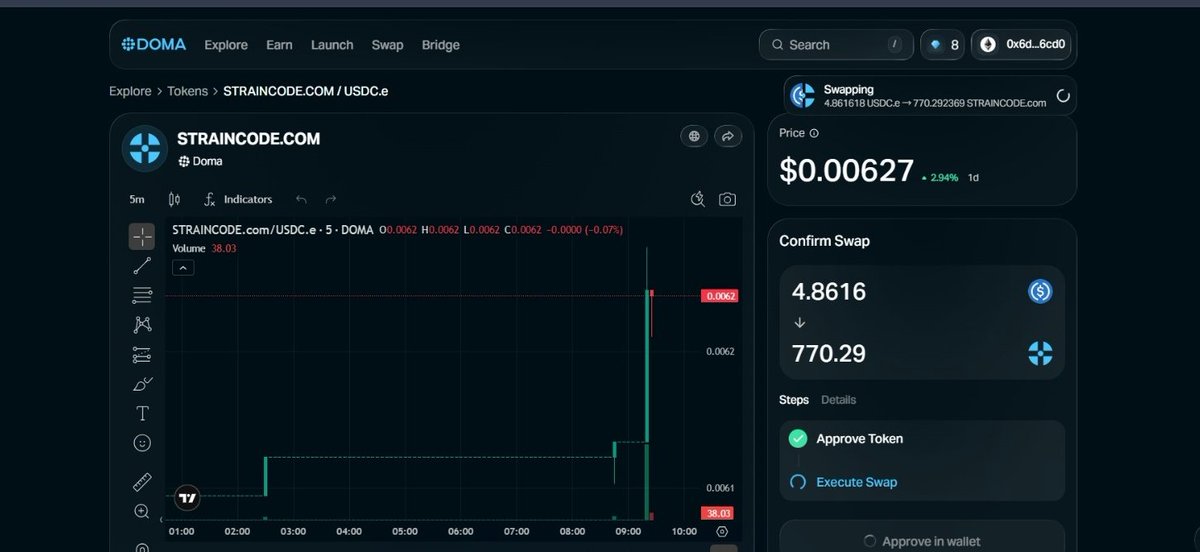Click the Approve in wallet button
Screen dimensions: 1200x552
pyautogui.click(x=921, y=541)
